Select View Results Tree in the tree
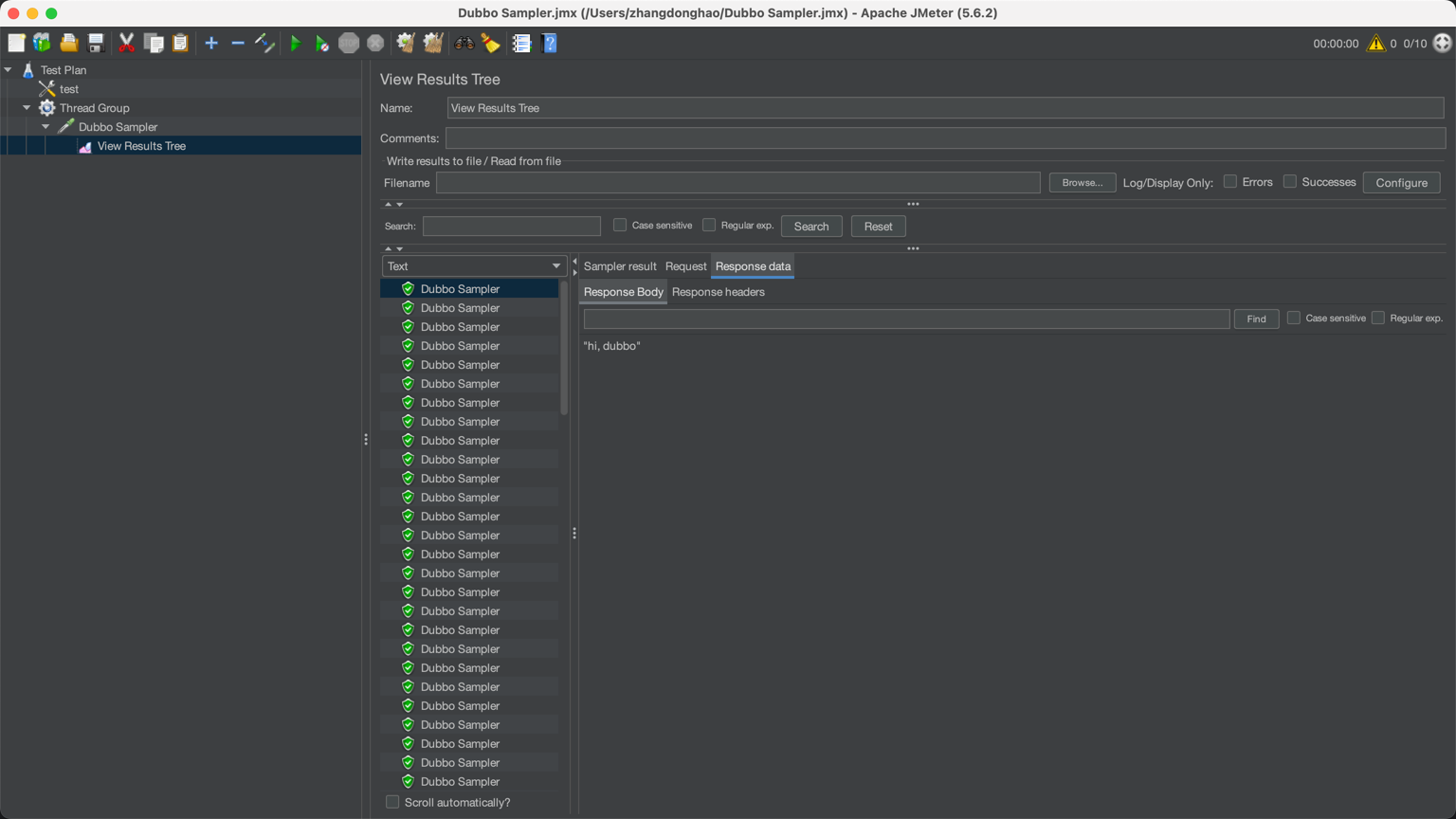The height and width of the screenshot is (819, 1456). tap(141, 146)
